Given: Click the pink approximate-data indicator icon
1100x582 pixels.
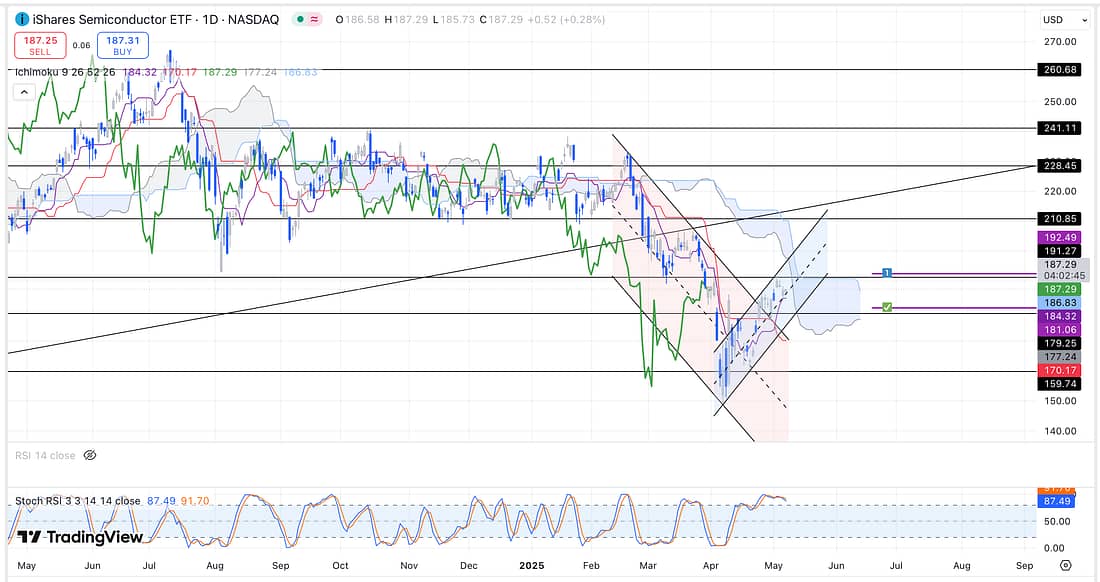Looking at the screenshot, I should [314, 20].
